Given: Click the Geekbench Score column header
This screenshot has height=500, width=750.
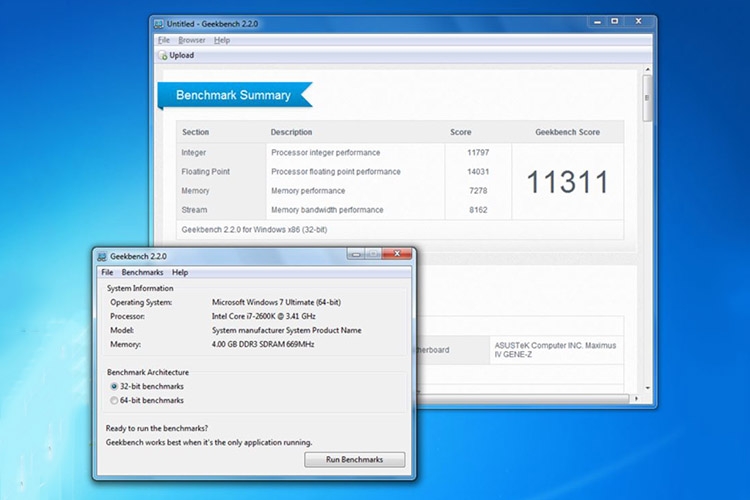Looking at the screenshot, I should tap(567, 132).
